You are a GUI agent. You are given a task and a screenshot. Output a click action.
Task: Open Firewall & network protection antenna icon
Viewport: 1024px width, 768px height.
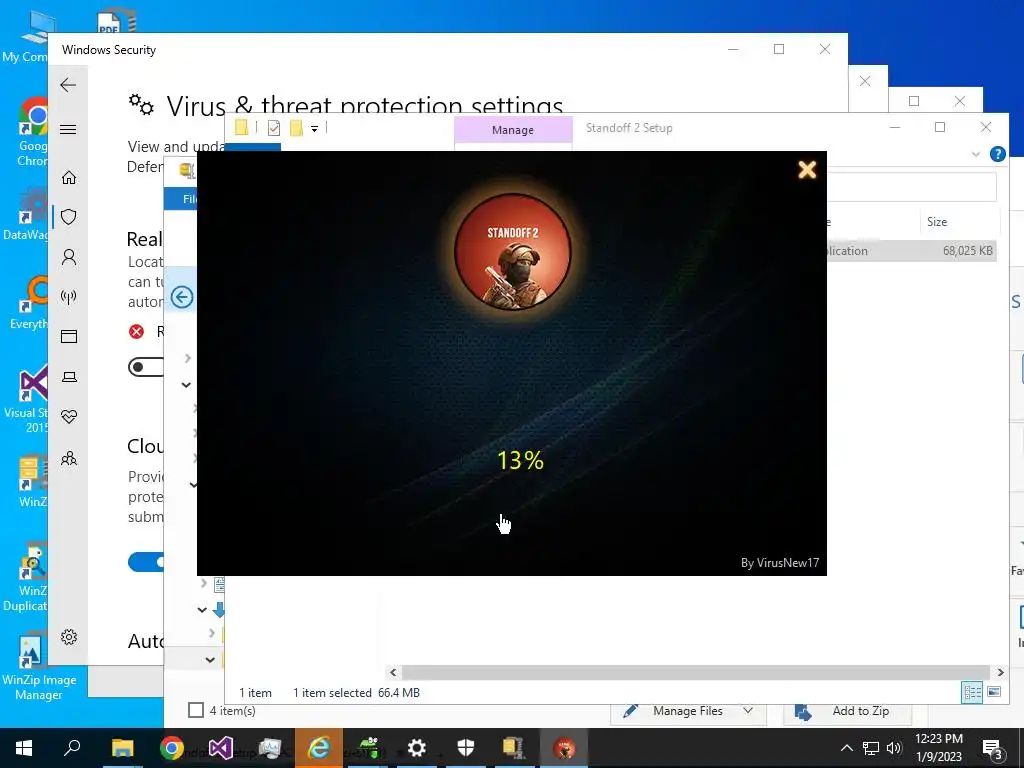(x=69, y=297)
